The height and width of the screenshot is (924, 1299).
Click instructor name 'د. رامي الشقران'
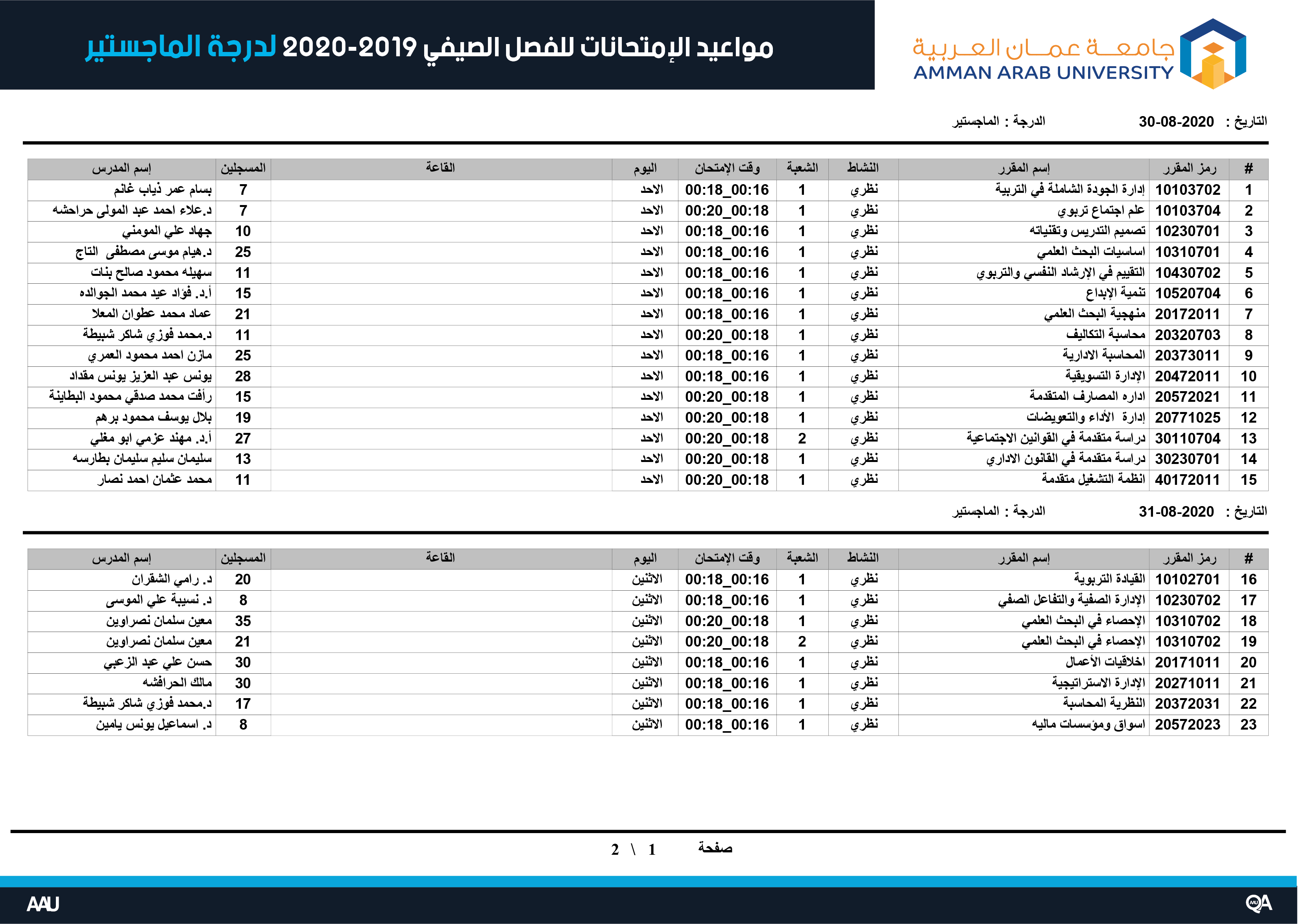[x=172, y=579]
